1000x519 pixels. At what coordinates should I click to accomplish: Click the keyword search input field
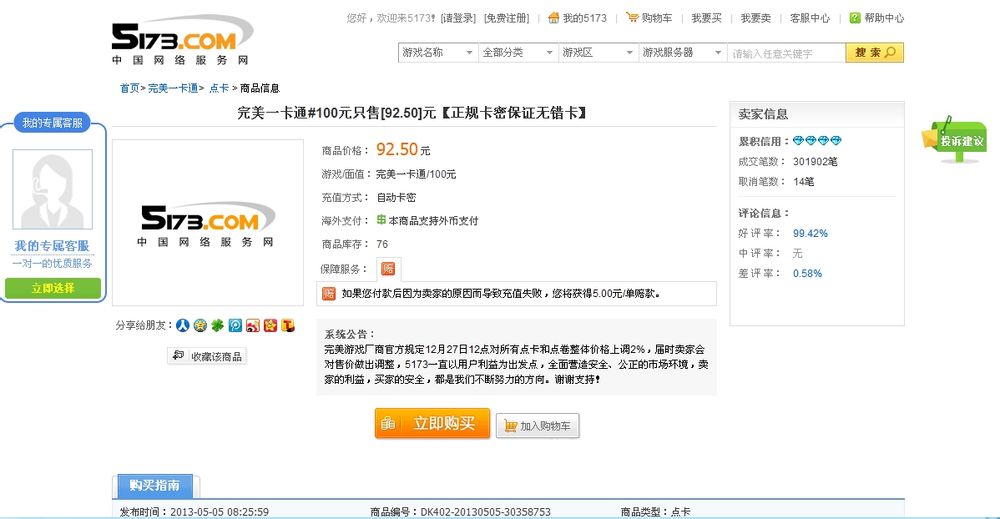(786, 53)
